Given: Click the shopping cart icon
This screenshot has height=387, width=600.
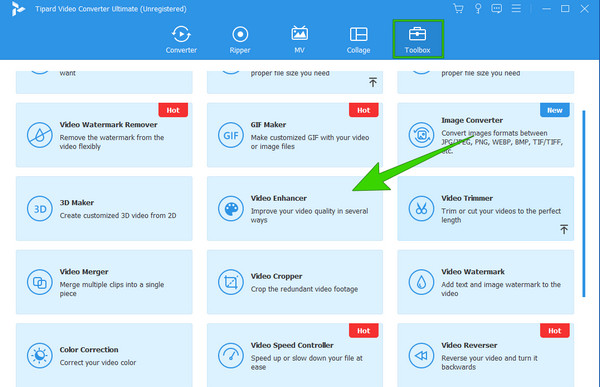Looking at the screenshot, I should (x=458, y=8).
